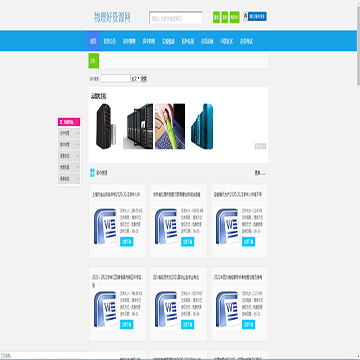
Task: Click the Word document icon in first card
Action: [x=105, y=227]
